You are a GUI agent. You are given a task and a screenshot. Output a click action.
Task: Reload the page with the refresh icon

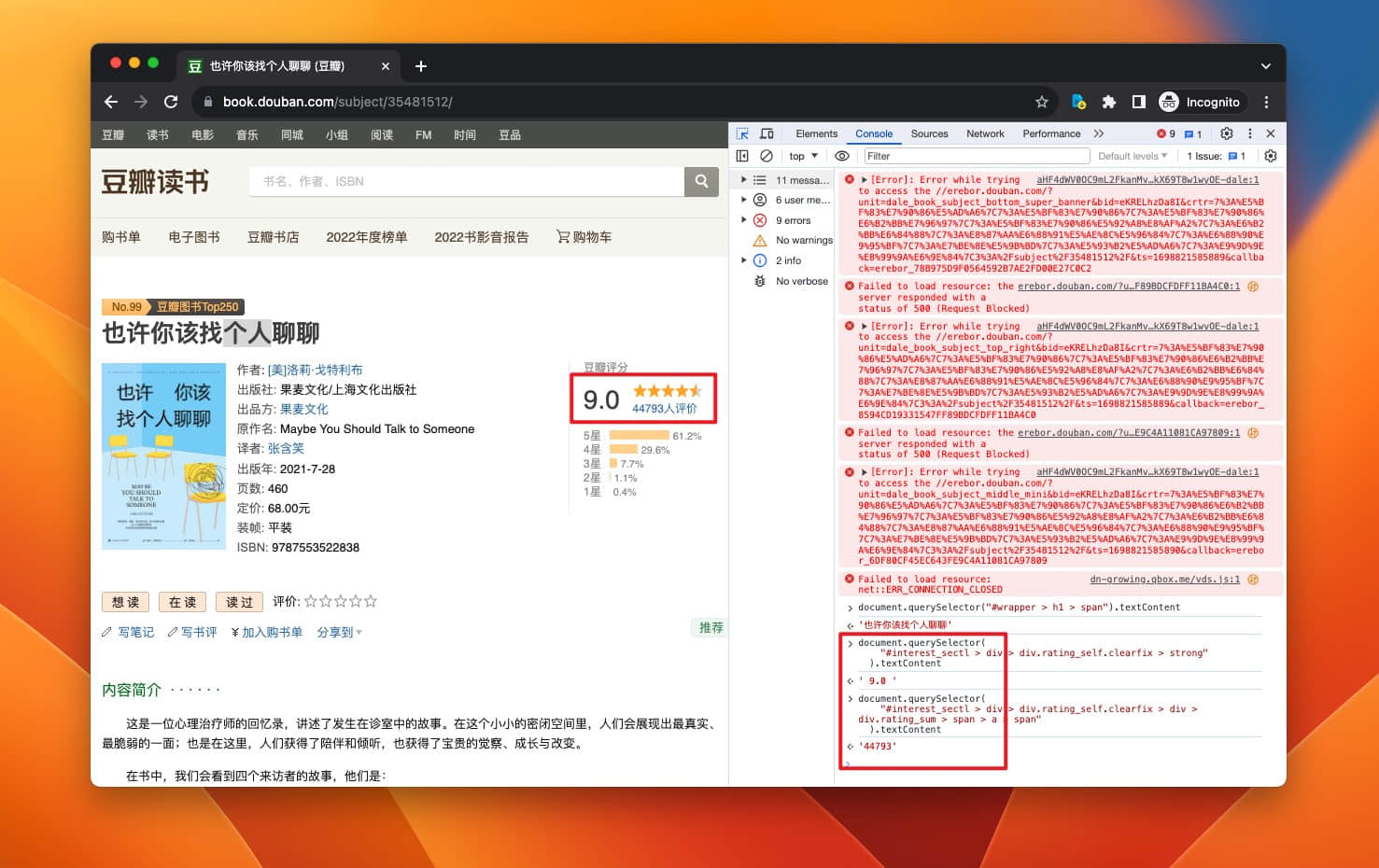[x=171, y=102]
